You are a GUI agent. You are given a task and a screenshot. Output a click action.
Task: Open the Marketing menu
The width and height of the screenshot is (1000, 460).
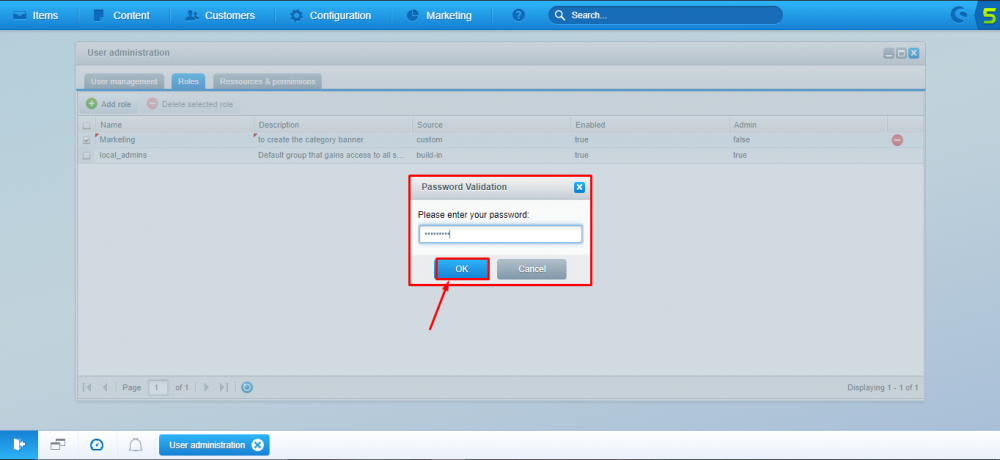click(x=440, y=15)
